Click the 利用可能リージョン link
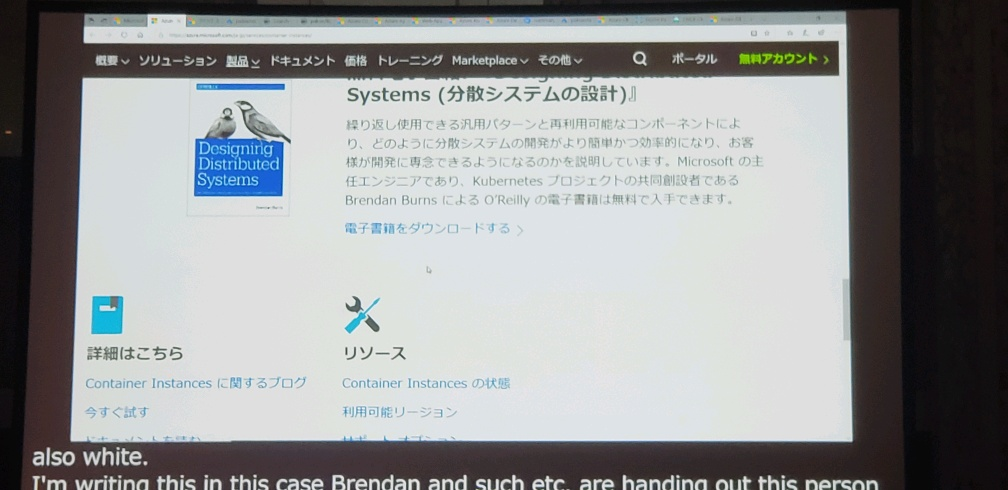The height and width of the screenshot is (490, 1008). [x=399, y=412]
